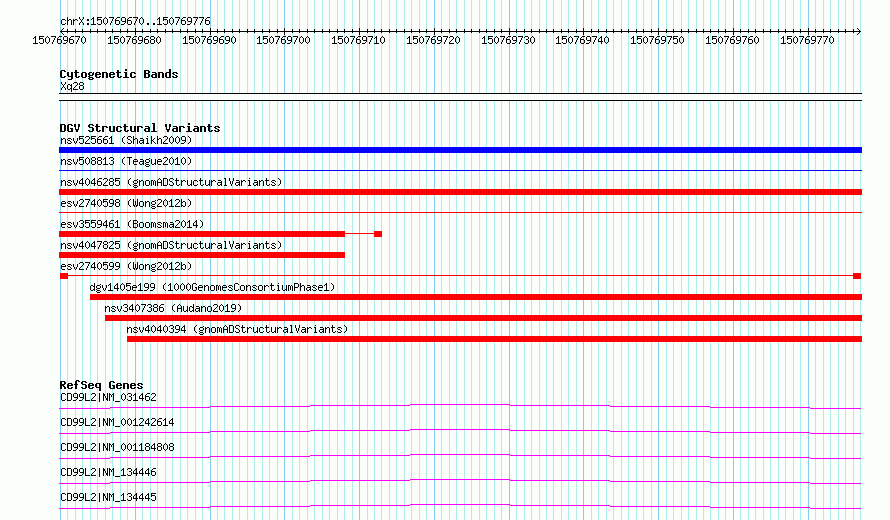Click the thin blue nsv508813 variant line
This screenshot has width=890, height=520.
460,170
